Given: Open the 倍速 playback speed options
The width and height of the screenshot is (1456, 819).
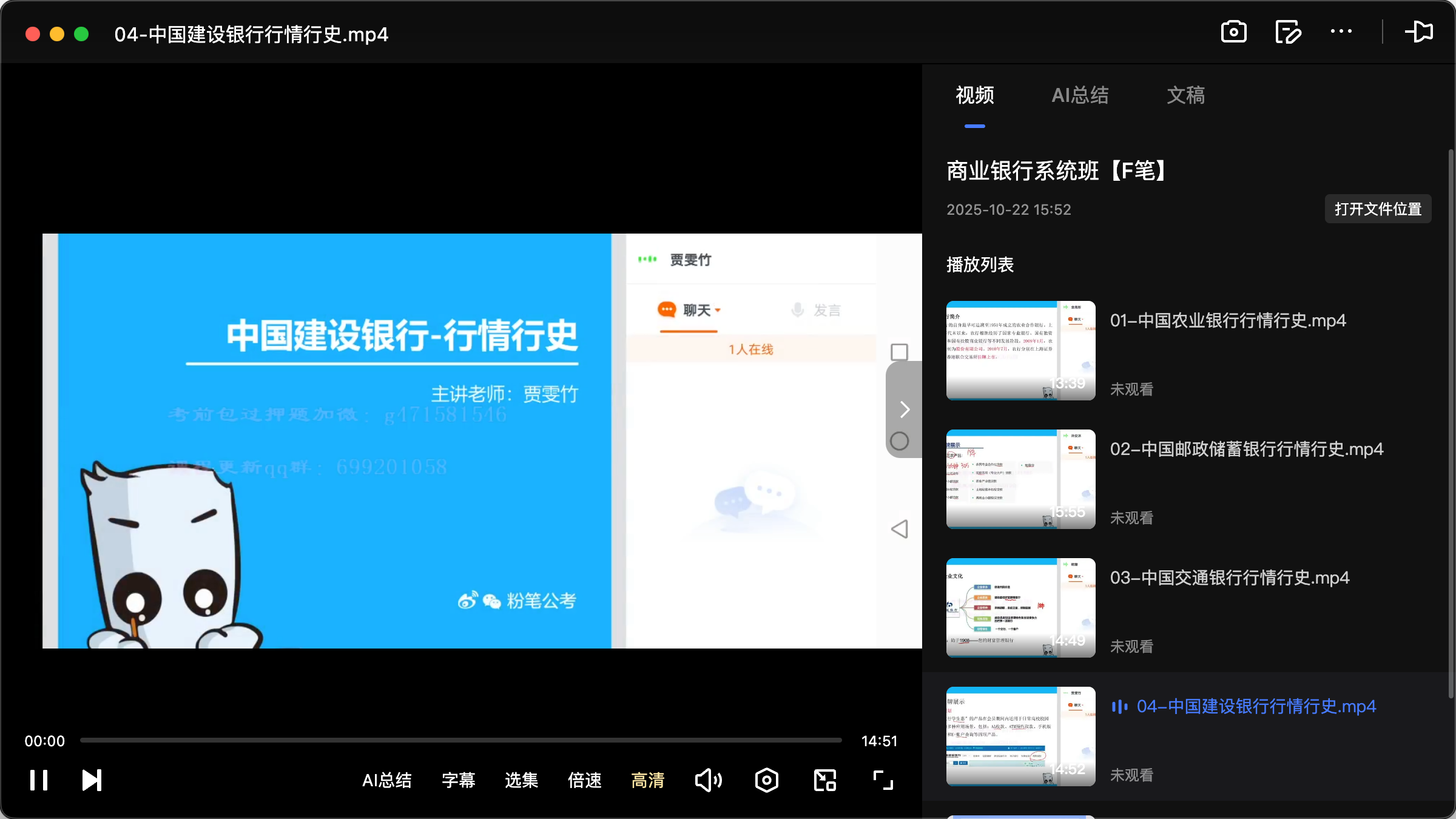Looking at the screenshot, I should [x=584, y=780].
